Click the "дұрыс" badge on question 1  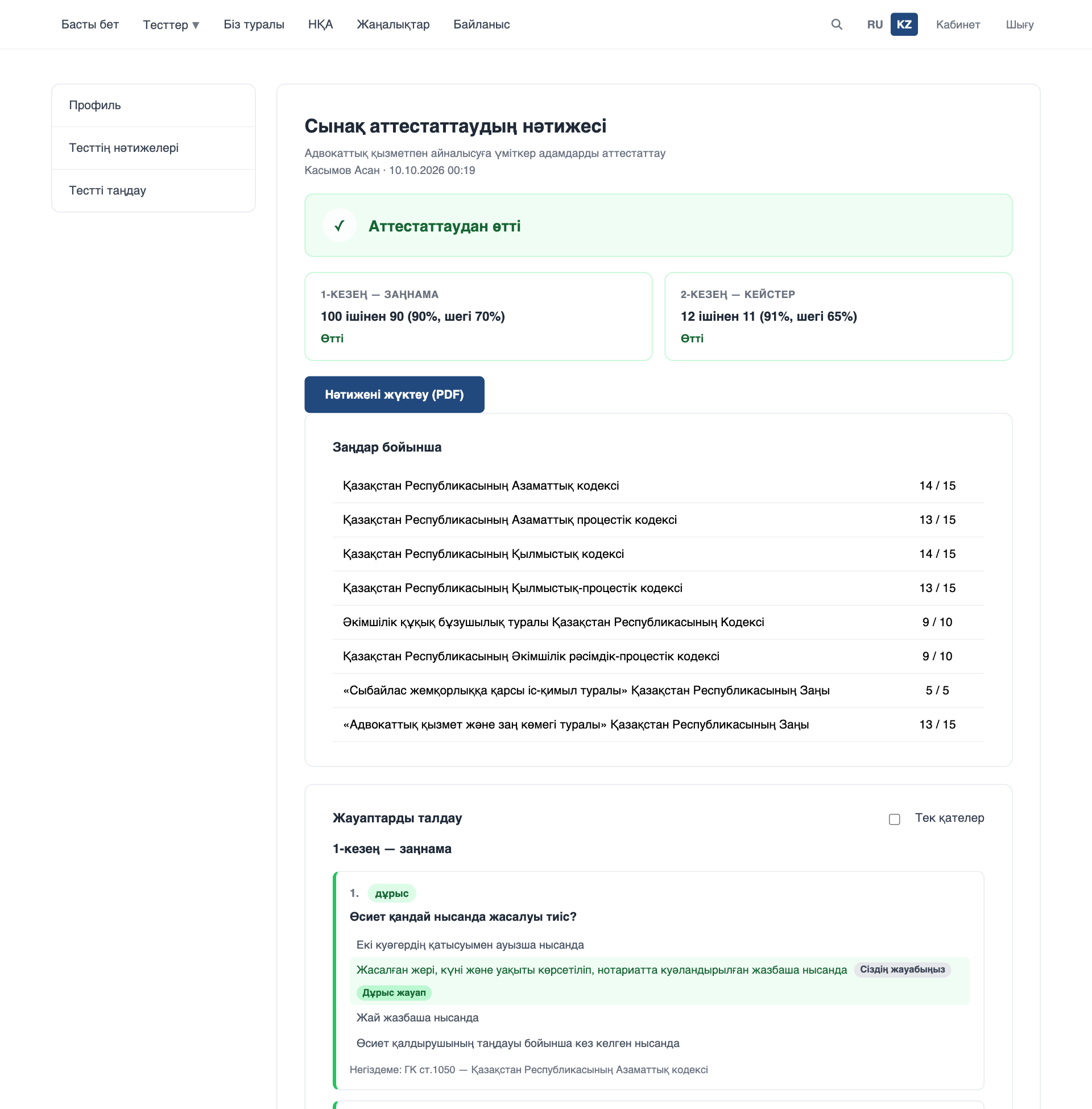[391, 893]
